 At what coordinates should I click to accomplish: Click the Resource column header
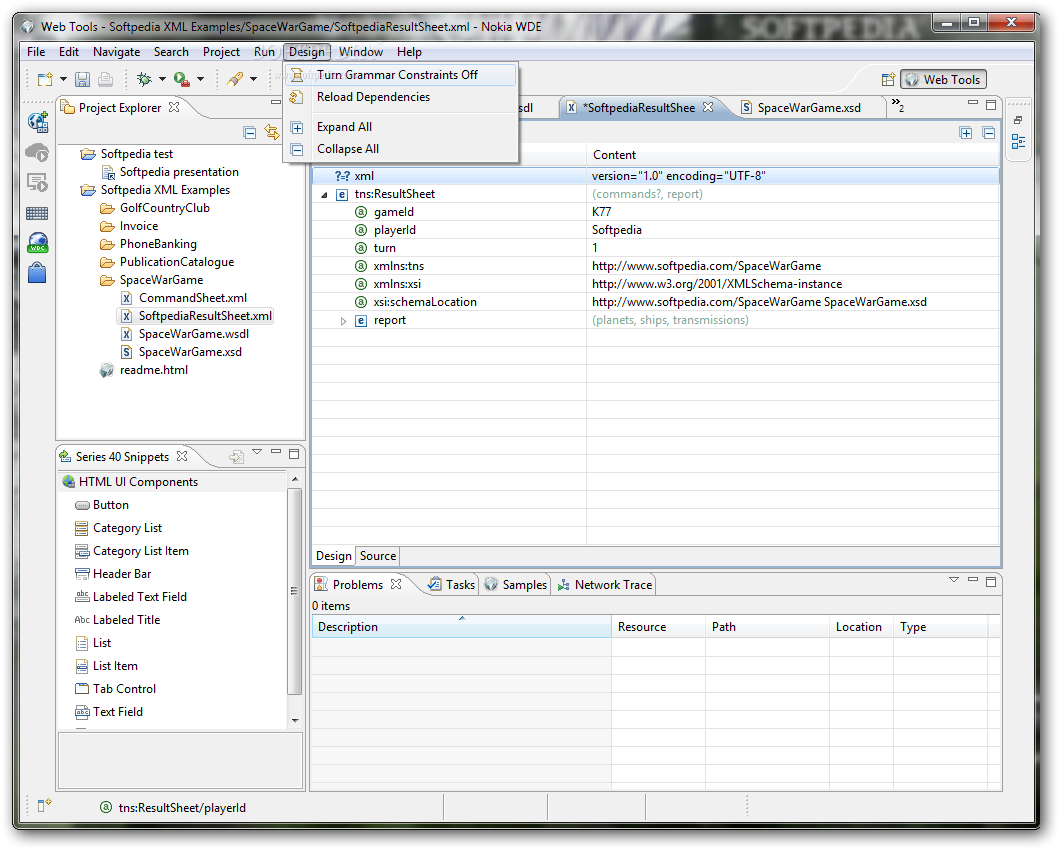658,627
